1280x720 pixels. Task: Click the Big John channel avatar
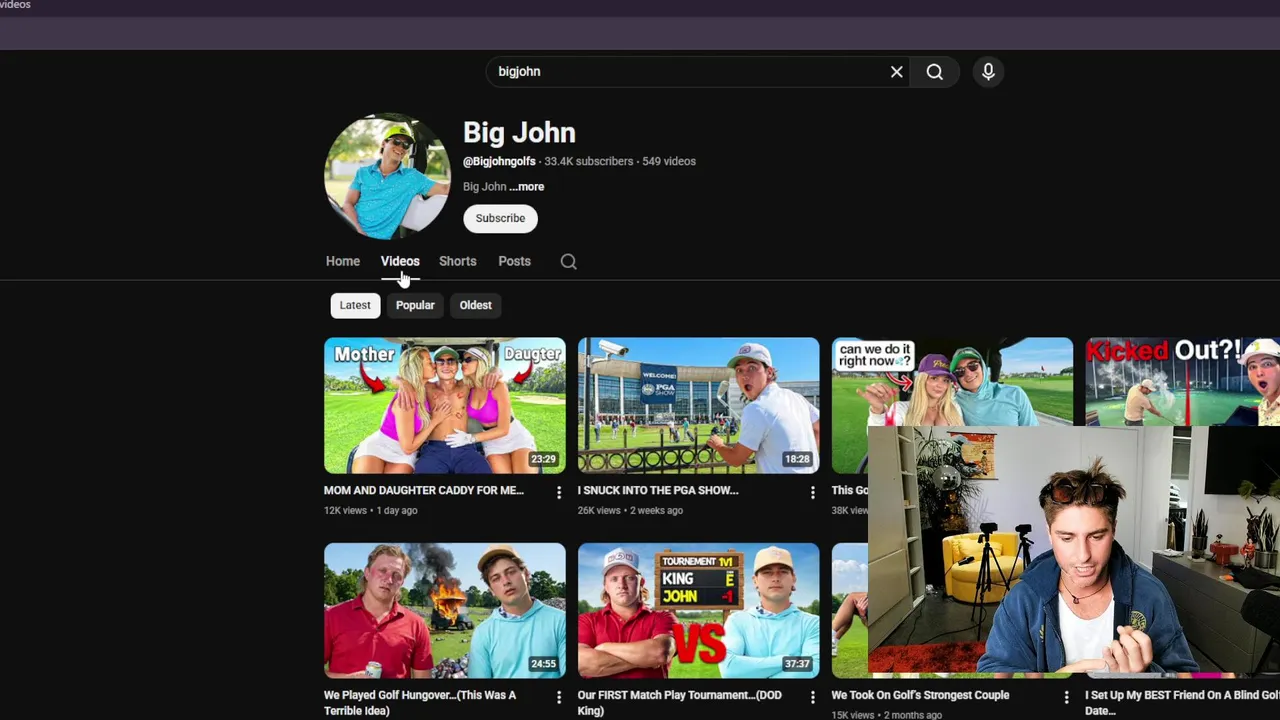(x=387, y=176)
